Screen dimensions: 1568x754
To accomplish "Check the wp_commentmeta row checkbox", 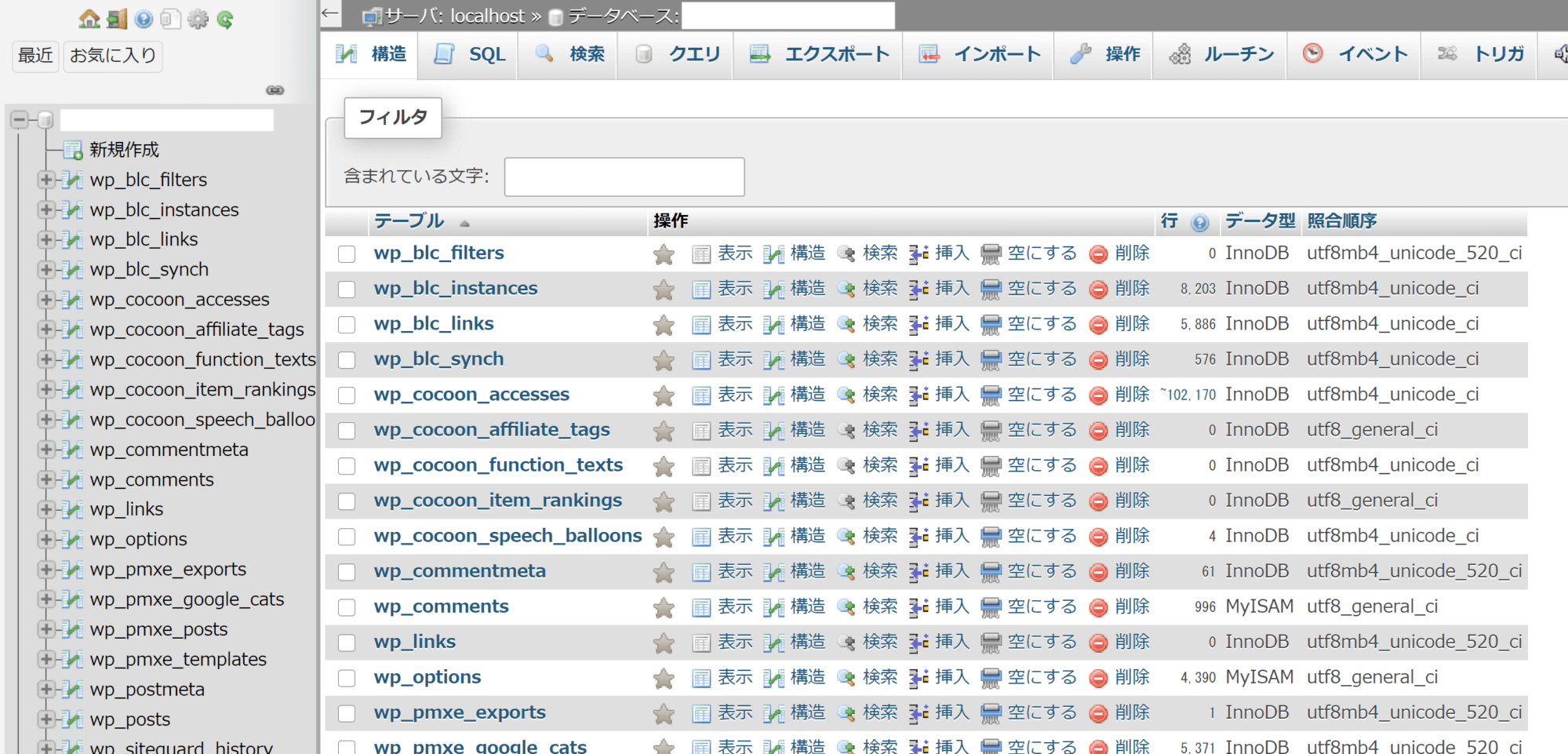I will pos(347,572).
